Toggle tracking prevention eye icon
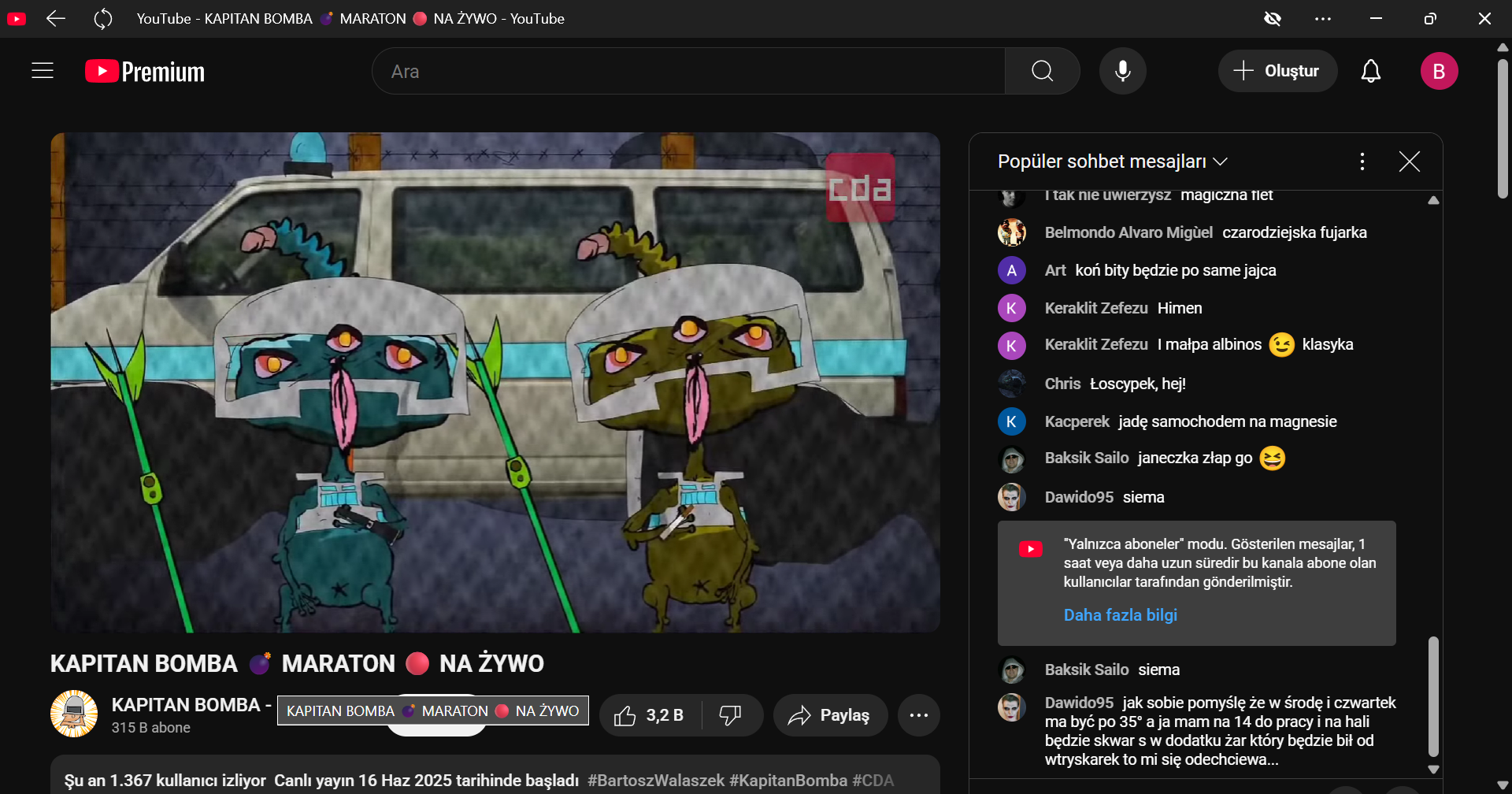 coord(1273,18)
